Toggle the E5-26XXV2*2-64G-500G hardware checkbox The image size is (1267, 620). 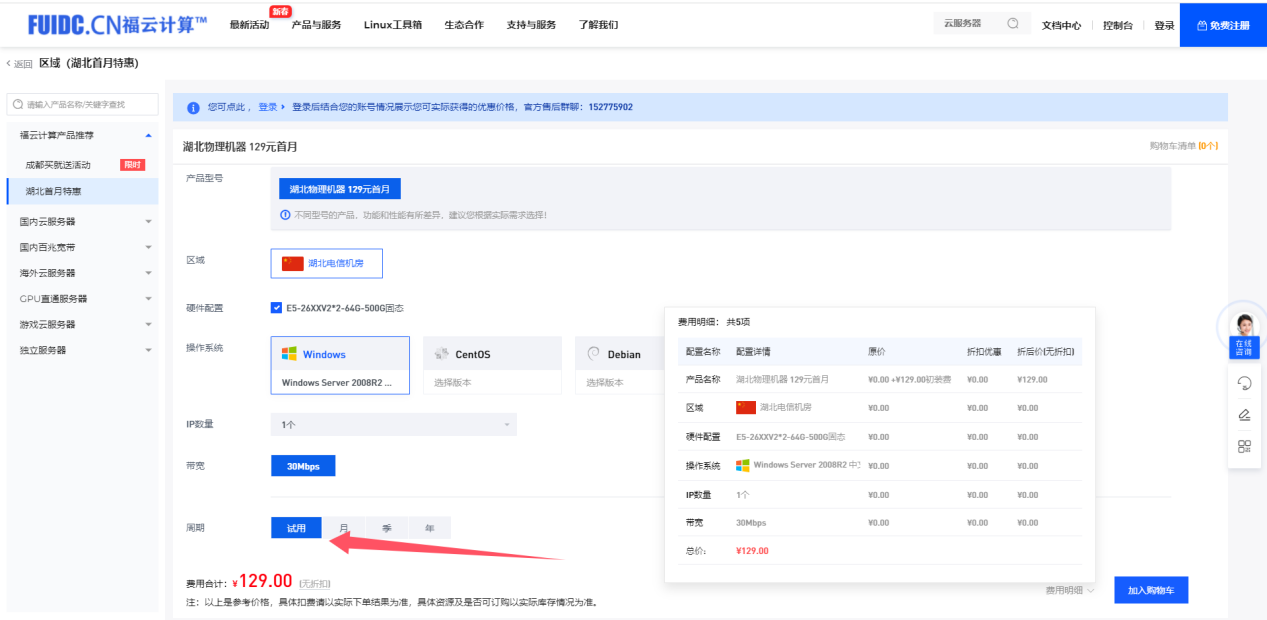pyautogui.click(x=276, y=308)
